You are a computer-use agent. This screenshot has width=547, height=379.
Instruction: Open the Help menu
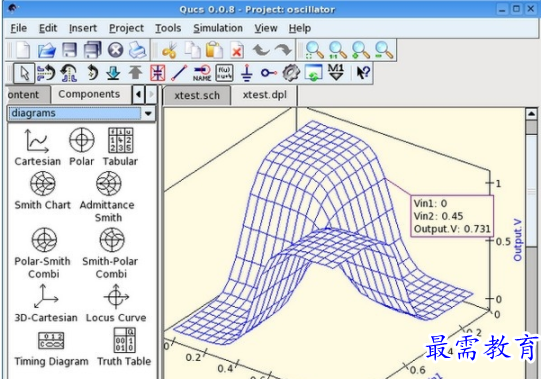point(300,28)
